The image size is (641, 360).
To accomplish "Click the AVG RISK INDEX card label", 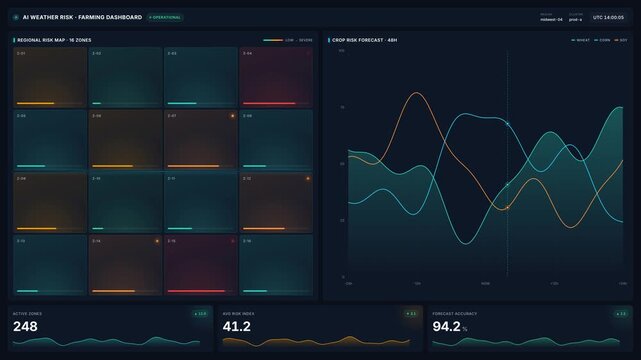I will tap(238, 314).
